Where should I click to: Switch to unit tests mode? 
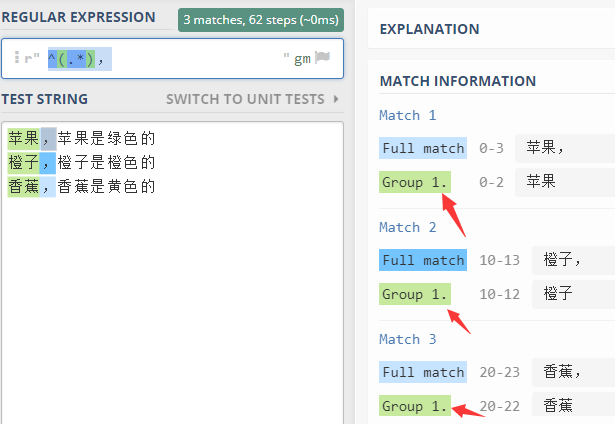click(245, 99)
